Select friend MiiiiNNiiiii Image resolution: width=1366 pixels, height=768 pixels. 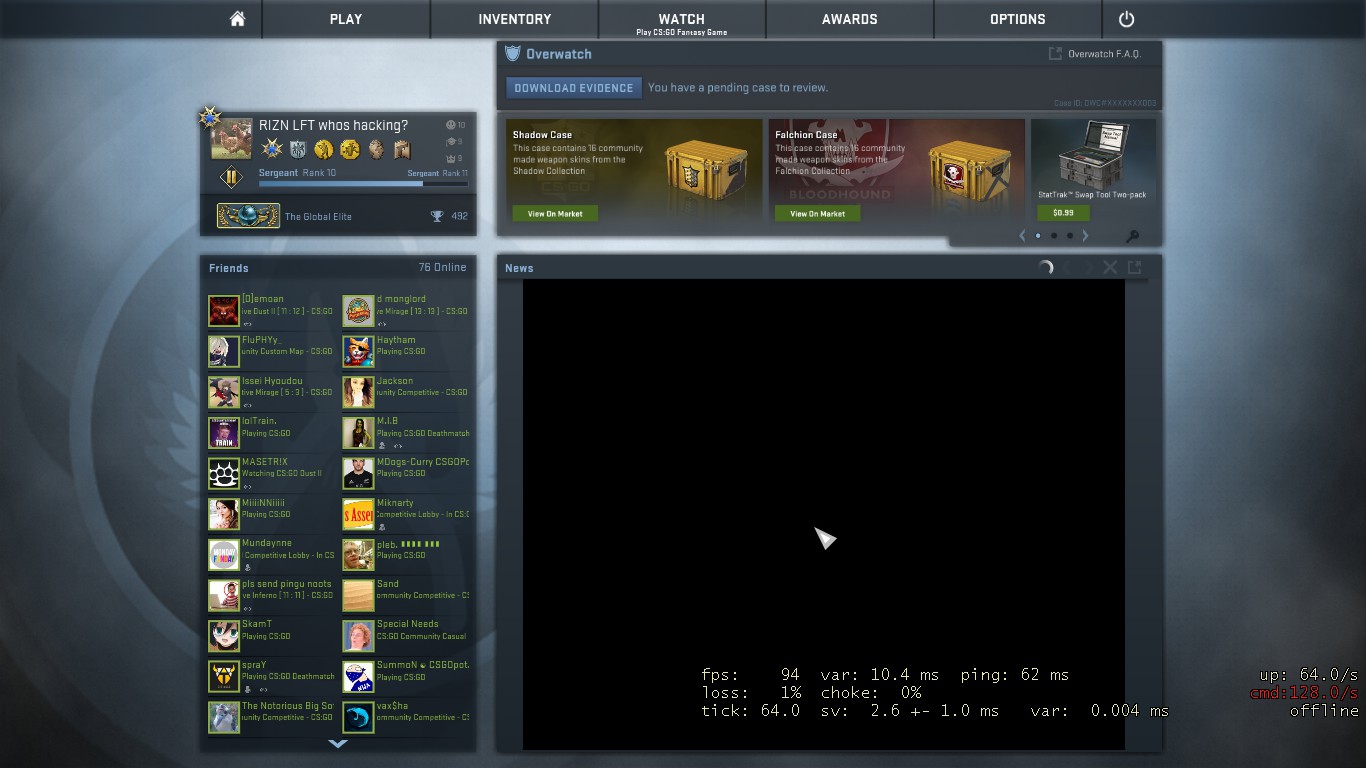(270, 514)
